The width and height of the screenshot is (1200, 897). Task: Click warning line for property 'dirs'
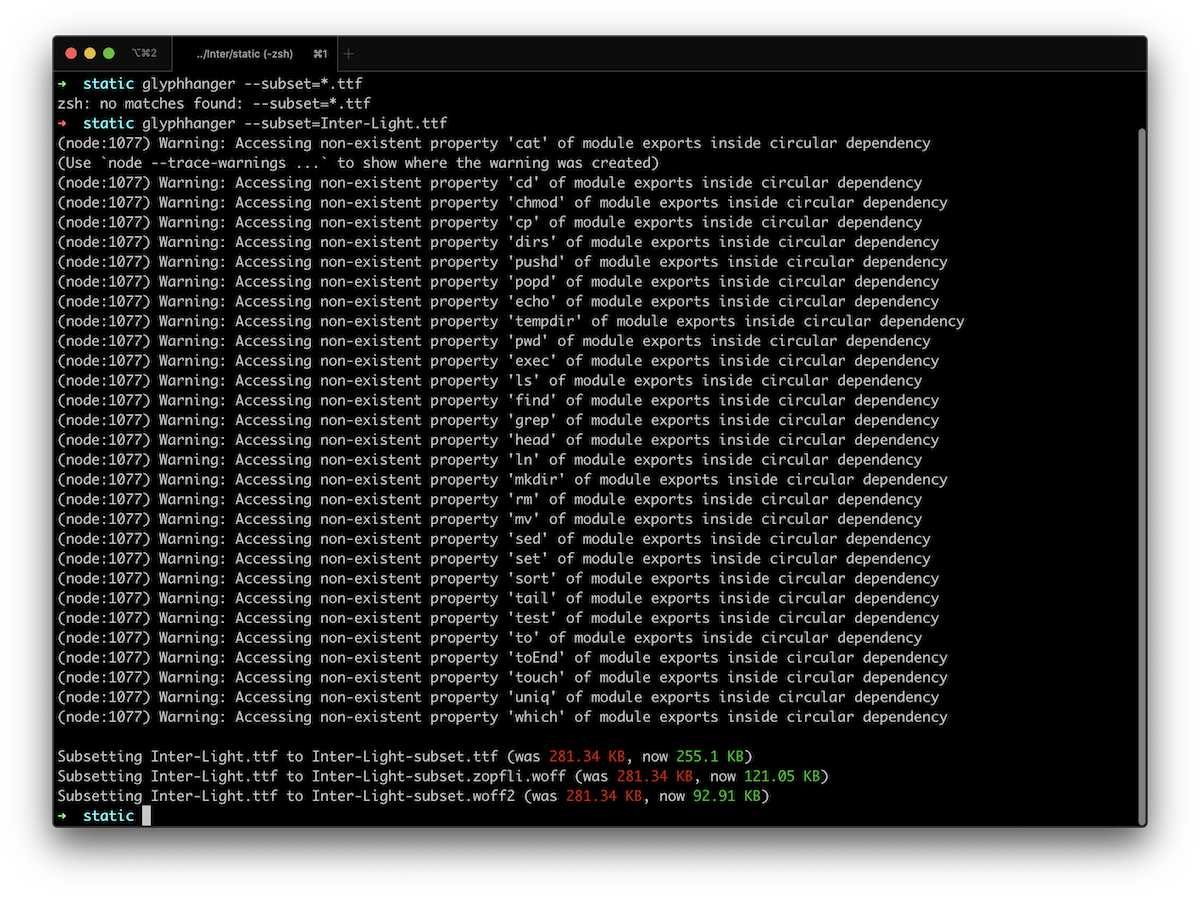tap(498, 242)
